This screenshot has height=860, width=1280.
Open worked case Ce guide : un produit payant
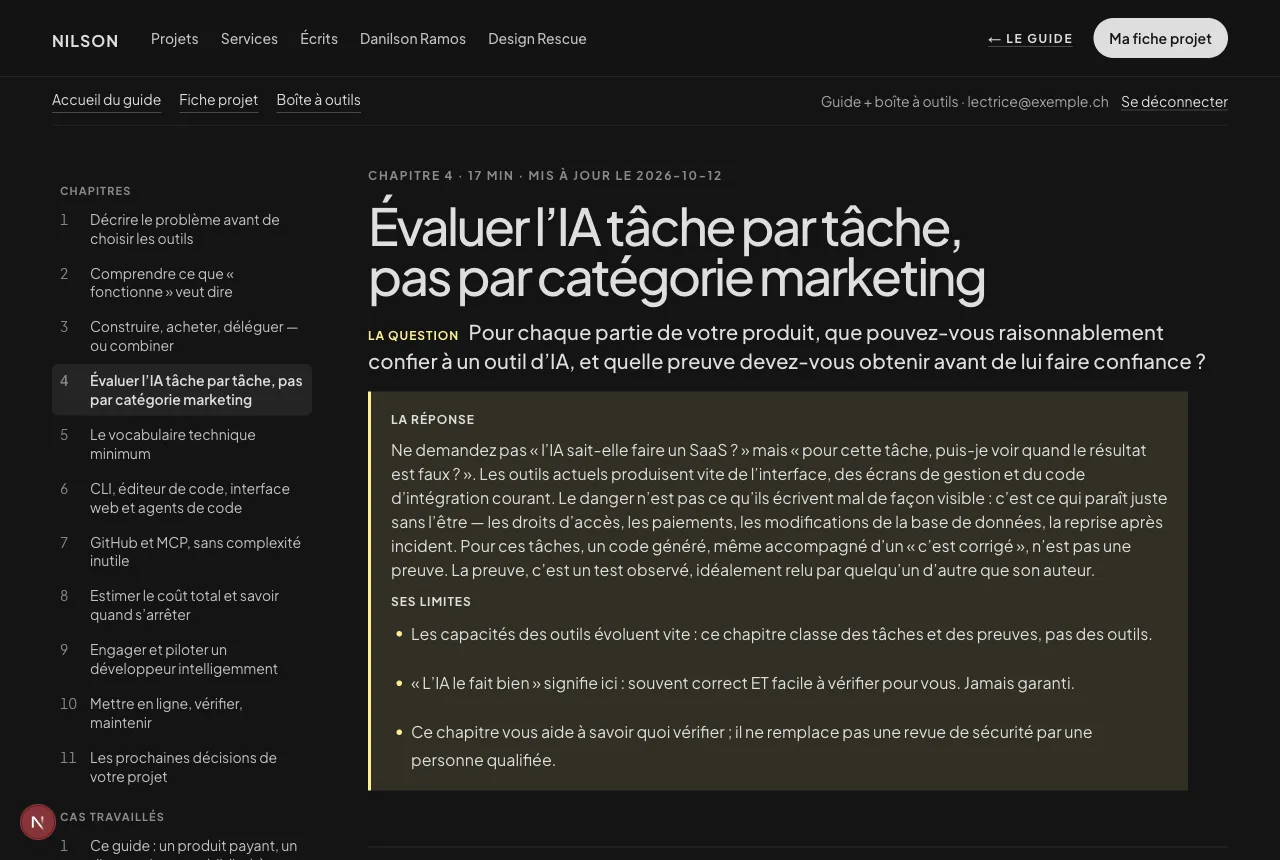coord(182,847)
